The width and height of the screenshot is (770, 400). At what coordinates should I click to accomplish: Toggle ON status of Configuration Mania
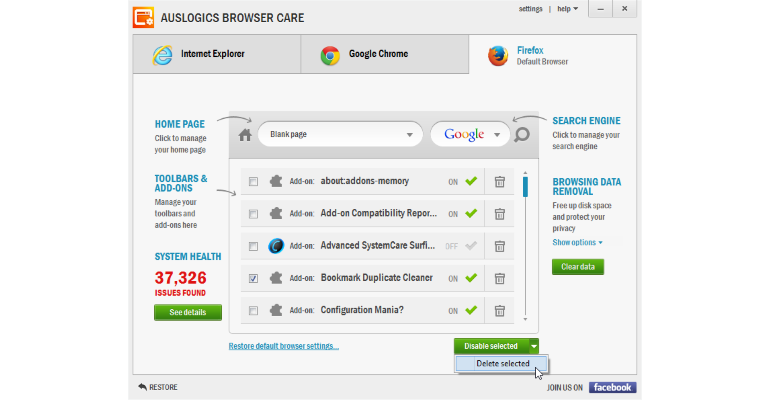coord(463,311)
